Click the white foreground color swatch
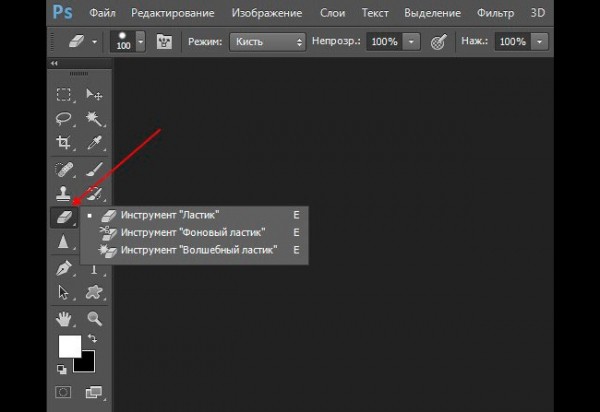The image size is (600, 412). tap(69, 347)
